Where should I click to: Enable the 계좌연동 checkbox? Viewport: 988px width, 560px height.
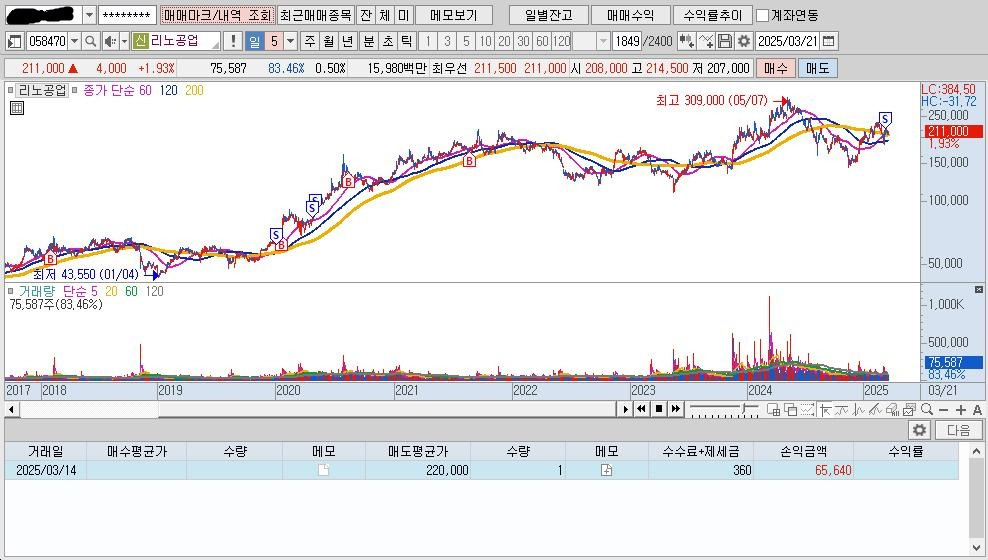(x=763, y=16)
